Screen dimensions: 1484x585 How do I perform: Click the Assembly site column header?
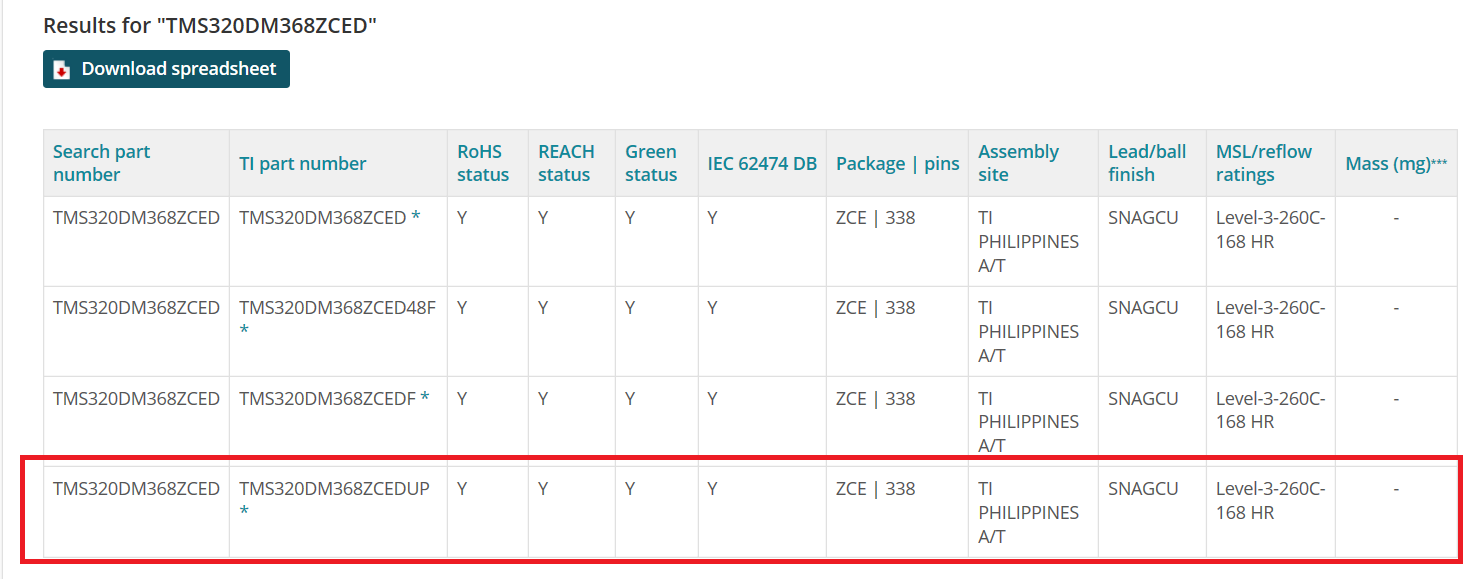coord(1018,163)
